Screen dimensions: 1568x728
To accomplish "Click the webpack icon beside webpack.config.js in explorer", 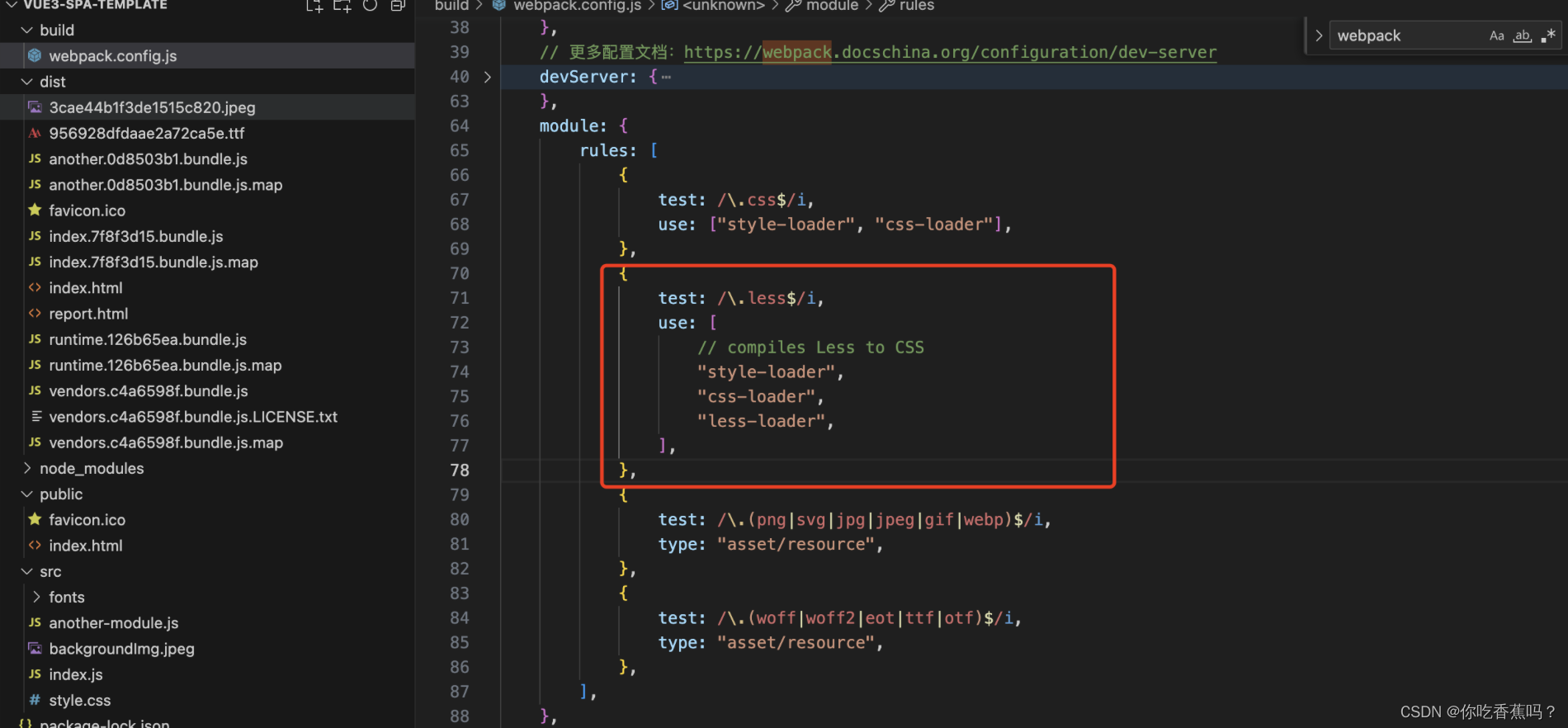I will pos(35,55).
